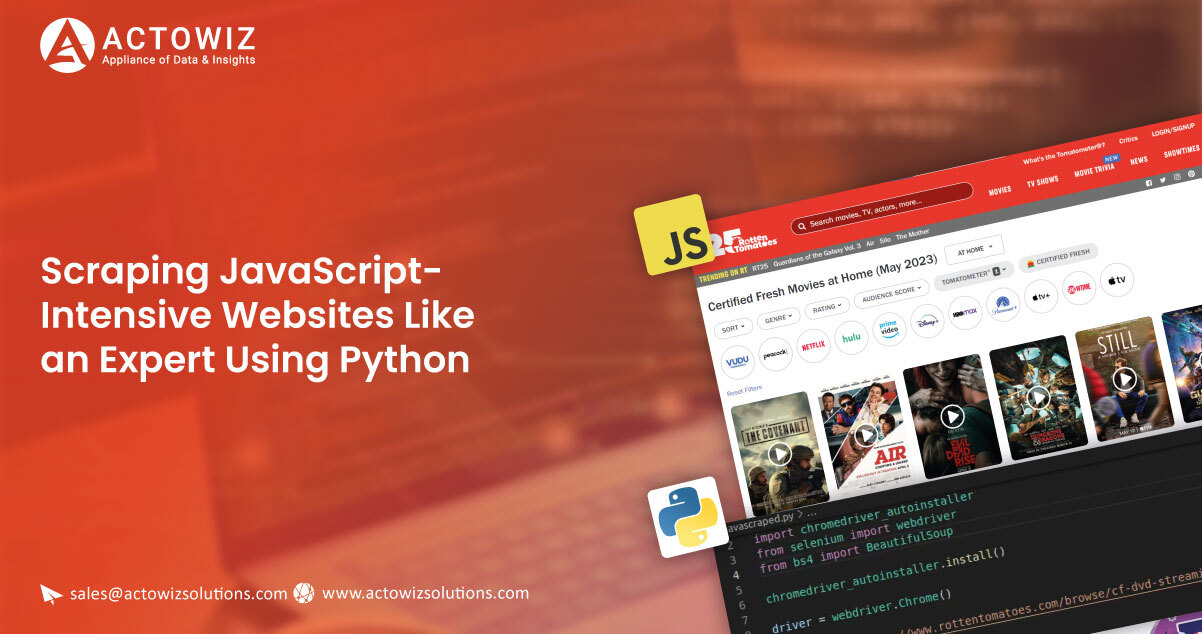The image size is (1202, 634).
Task: Open the TV Shows menu
Action: point(1042,181)
